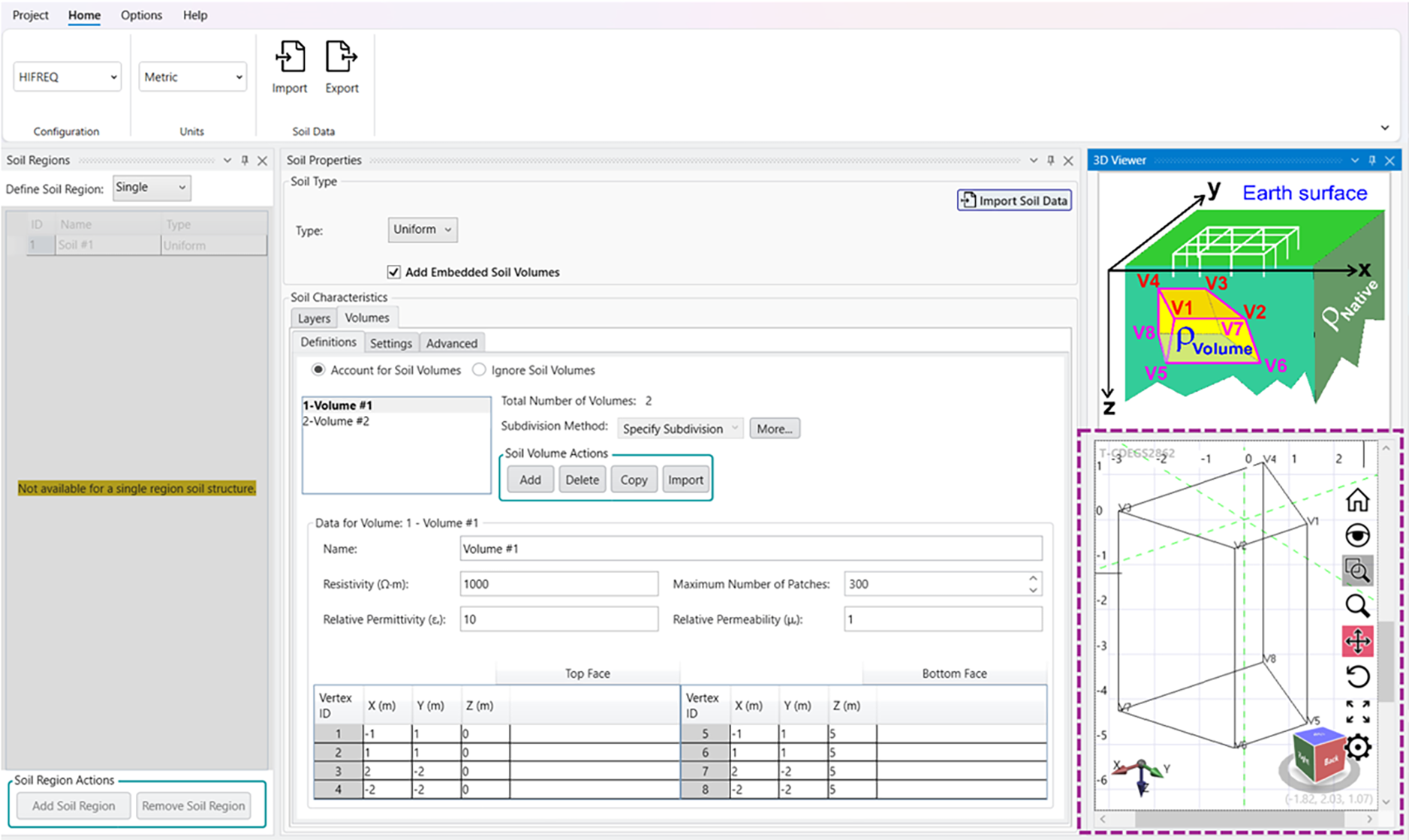The image size is (1409, 840).
Task: Click the Relative Permittivity input field
Action: [559, 619]
